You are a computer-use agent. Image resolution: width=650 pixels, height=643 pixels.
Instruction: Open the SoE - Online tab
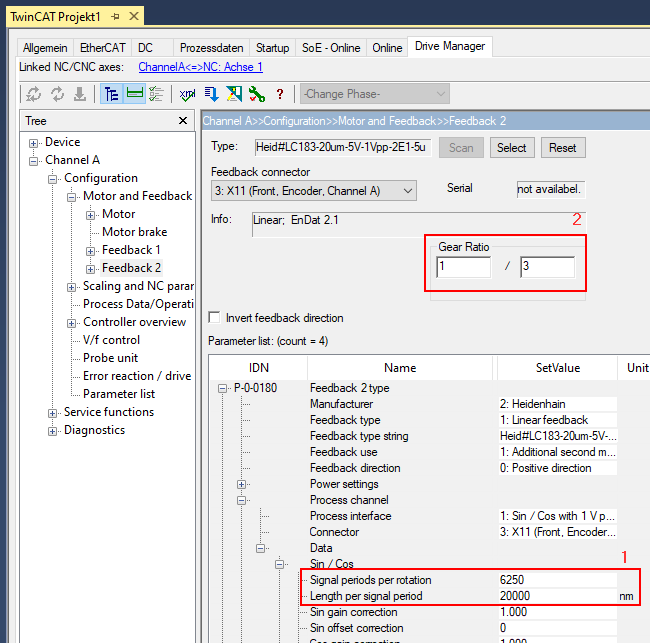point(331,48)
